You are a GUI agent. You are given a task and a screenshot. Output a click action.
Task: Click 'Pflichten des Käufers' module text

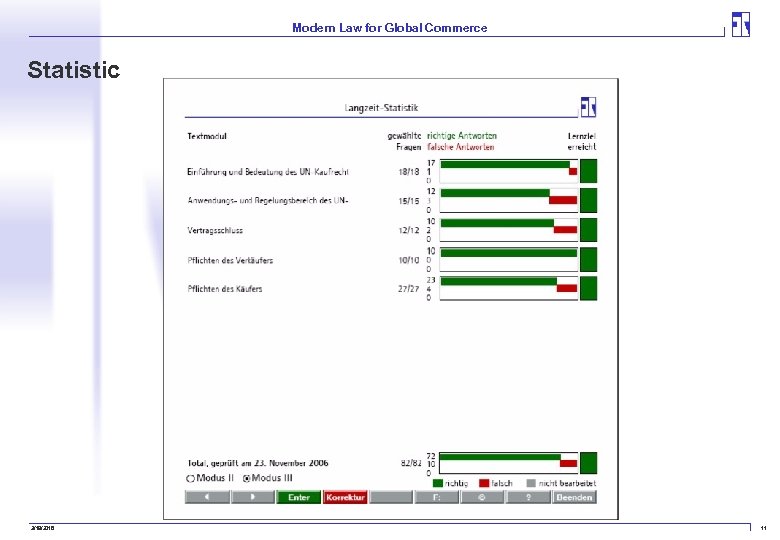coord(225,289)
